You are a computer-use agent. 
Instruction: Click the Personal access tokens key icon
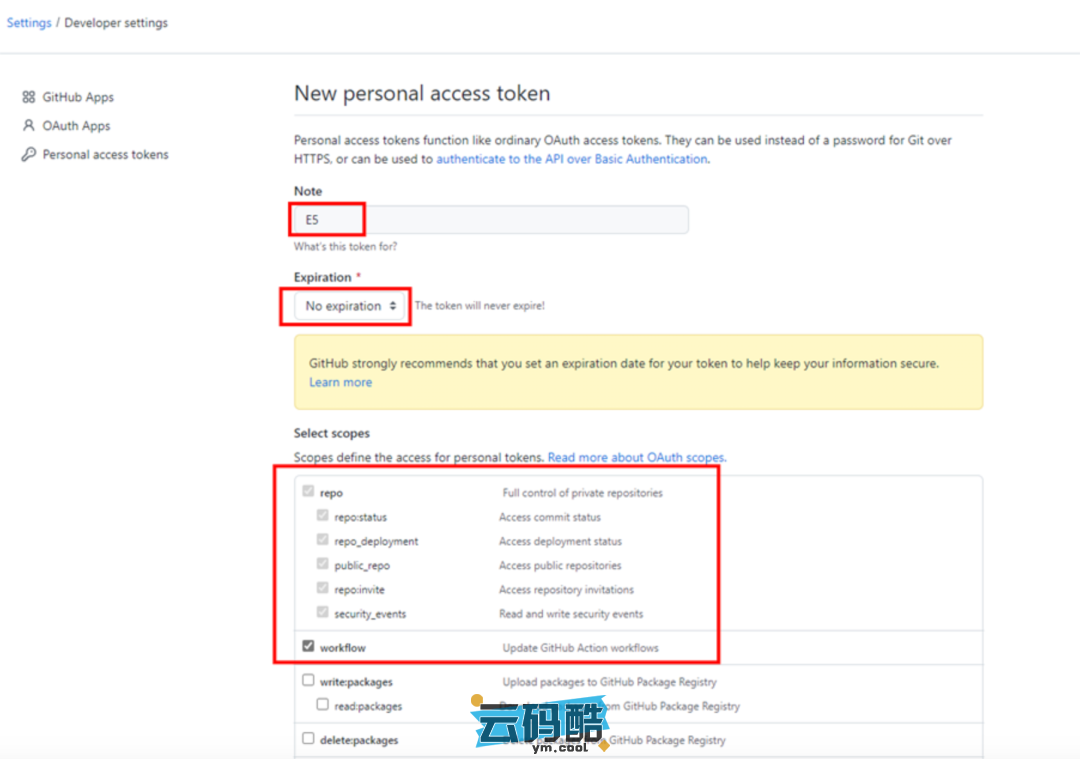tap(28, 155)
